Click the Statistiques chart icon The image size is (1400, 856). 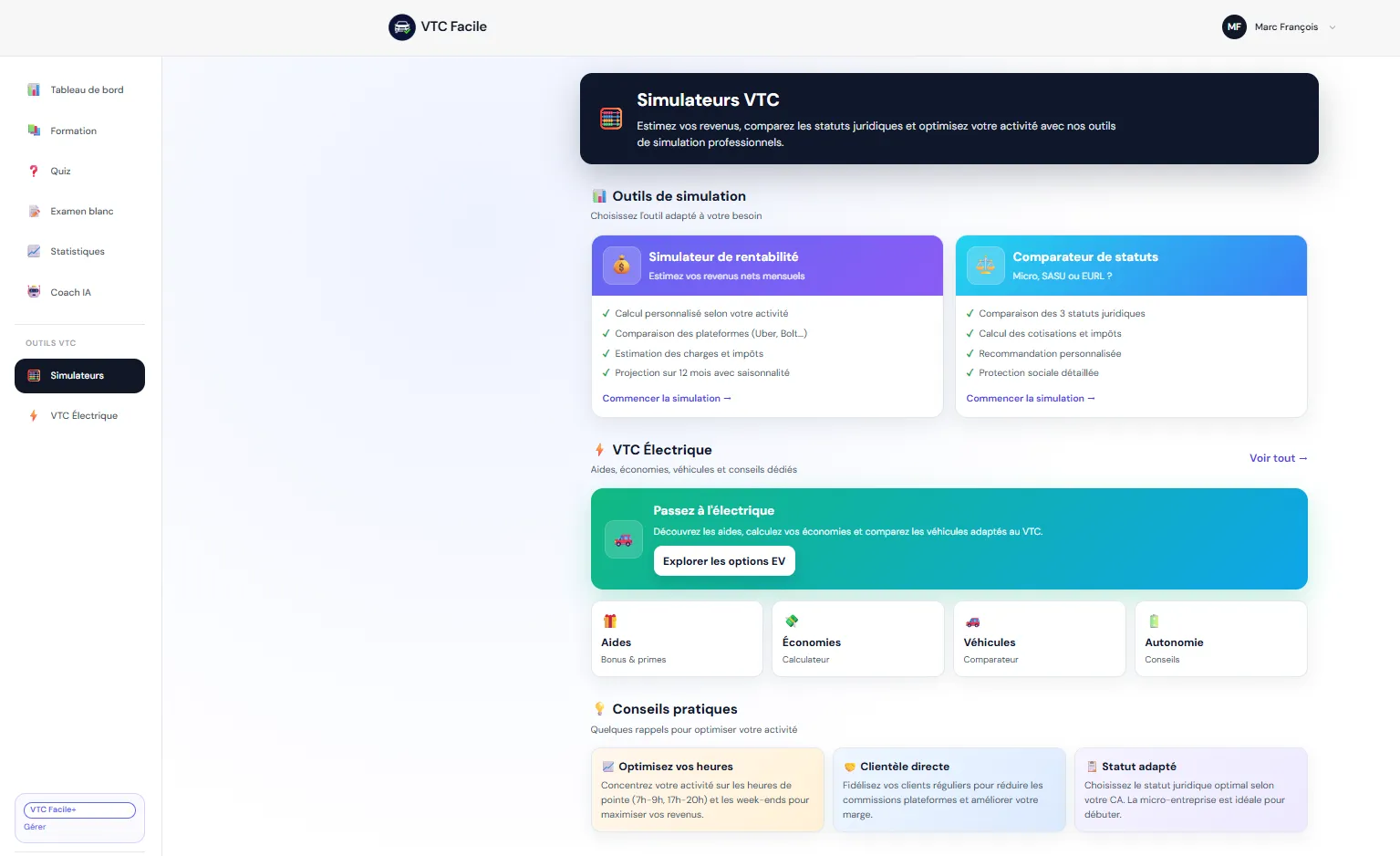coord(34,250)
